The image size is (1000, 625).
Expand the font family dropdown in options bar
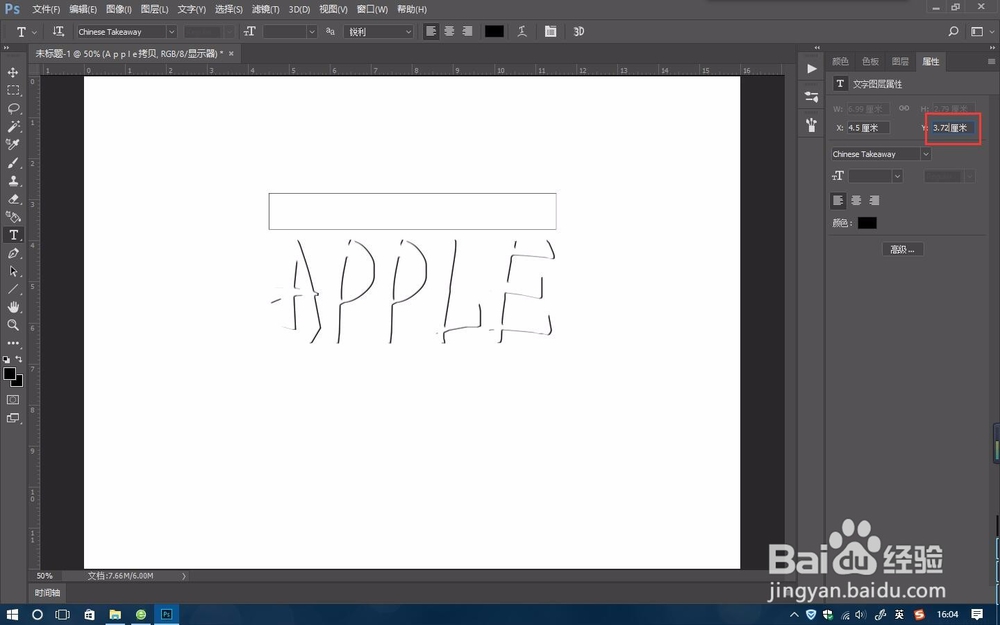point(172,31)
